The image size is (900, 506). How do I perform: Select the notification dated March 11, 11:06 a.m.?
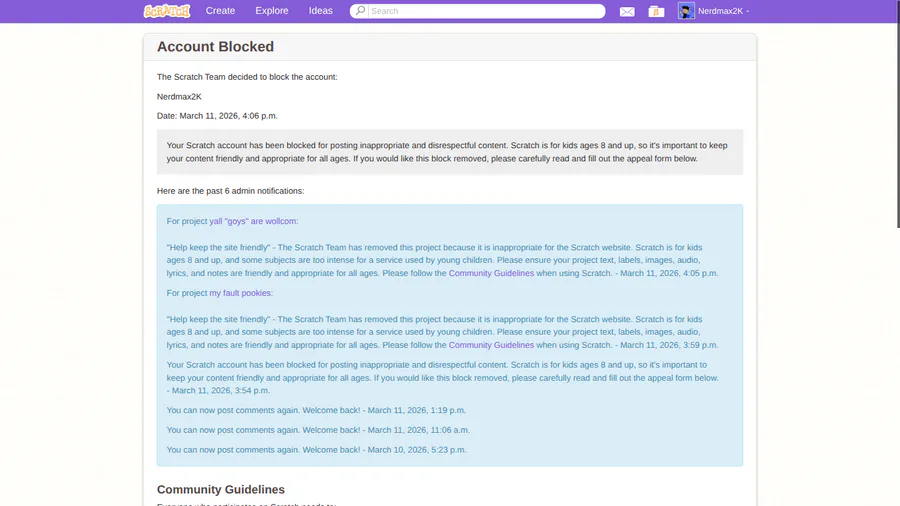click(x=318, y=430)
